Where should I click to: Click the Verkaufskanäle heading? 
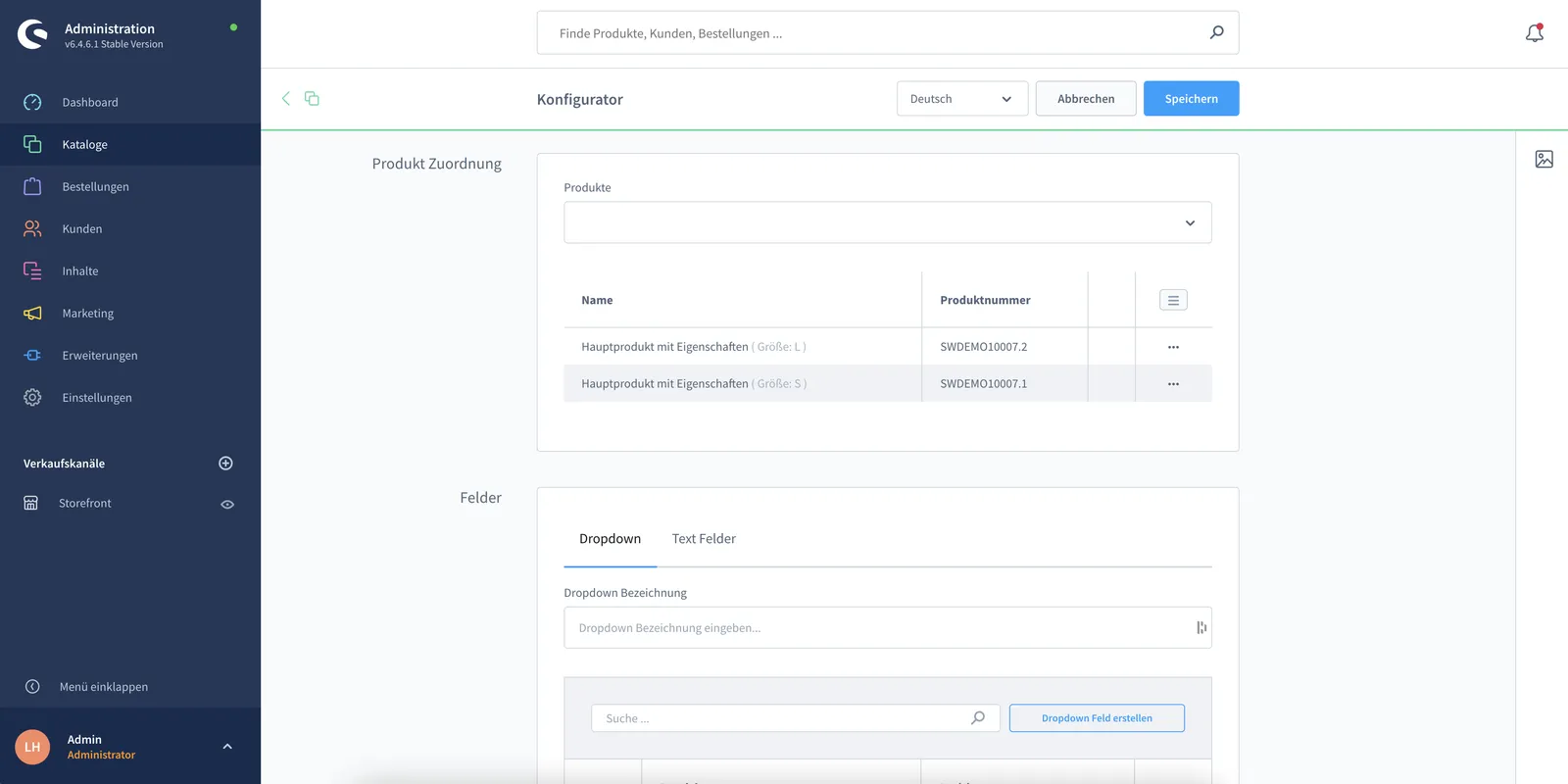[x=64, y=464]
